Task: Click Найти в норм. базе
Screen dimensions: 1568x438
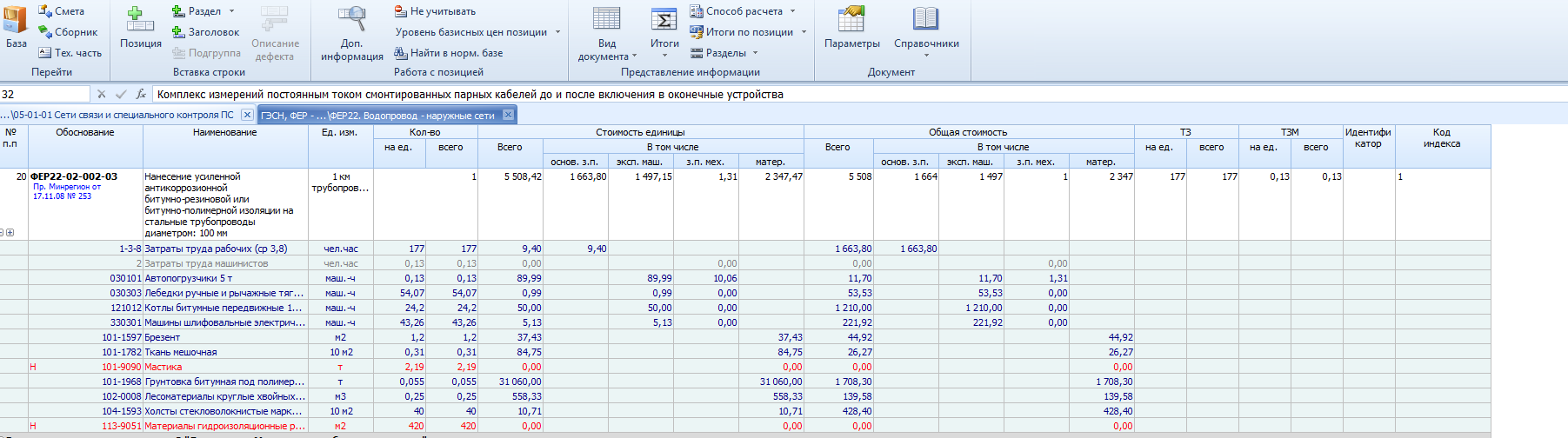Action: [449, 53]
